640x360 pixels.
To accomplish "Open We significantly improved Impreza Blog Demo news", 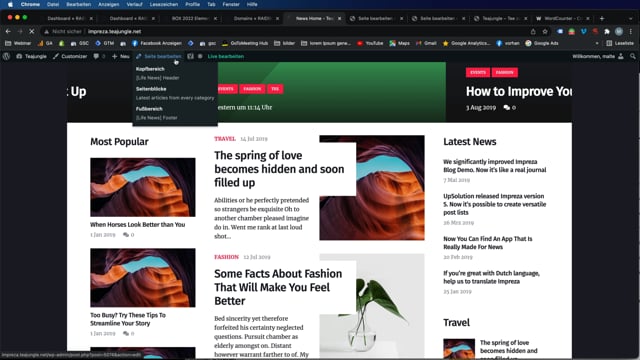I will pyautogui.click(x=495, y=166).
